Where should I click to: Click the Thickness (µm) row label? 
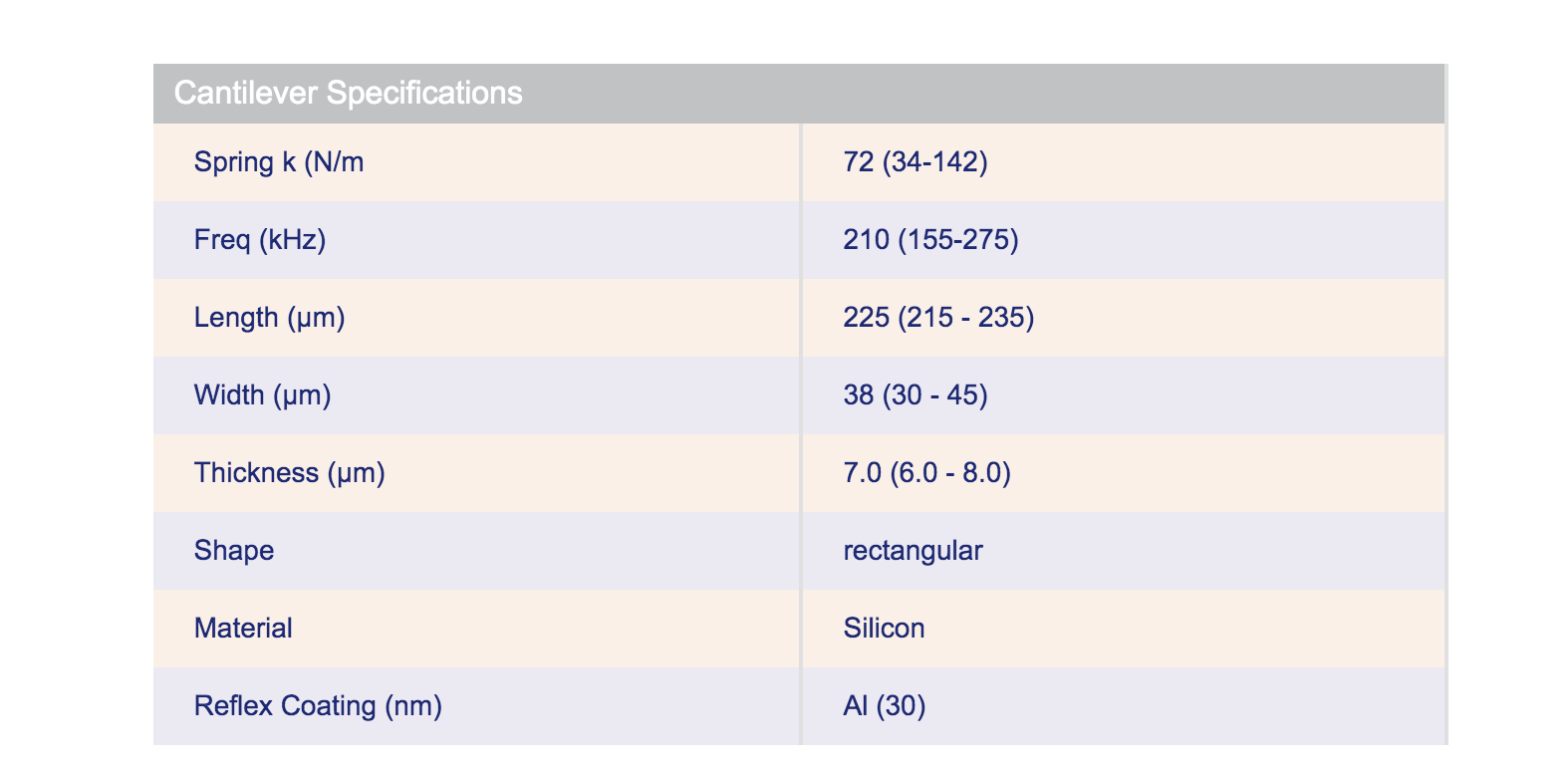pos(289,472)
